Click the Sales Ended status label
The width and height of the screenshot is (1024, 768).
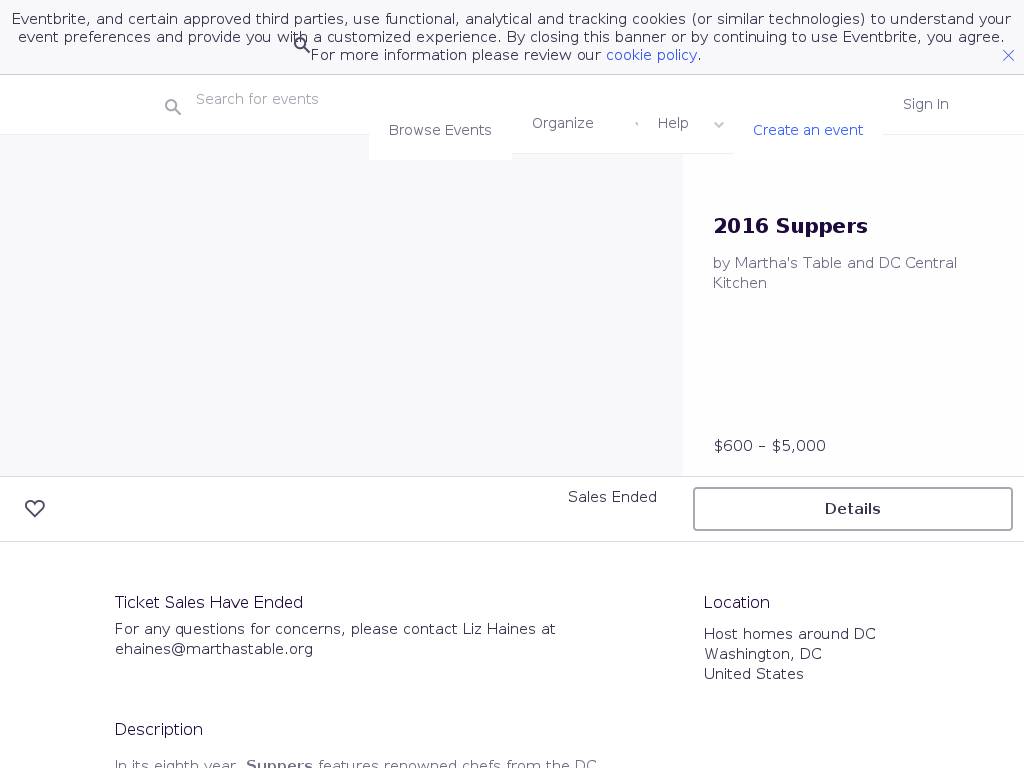click(612, 497)
